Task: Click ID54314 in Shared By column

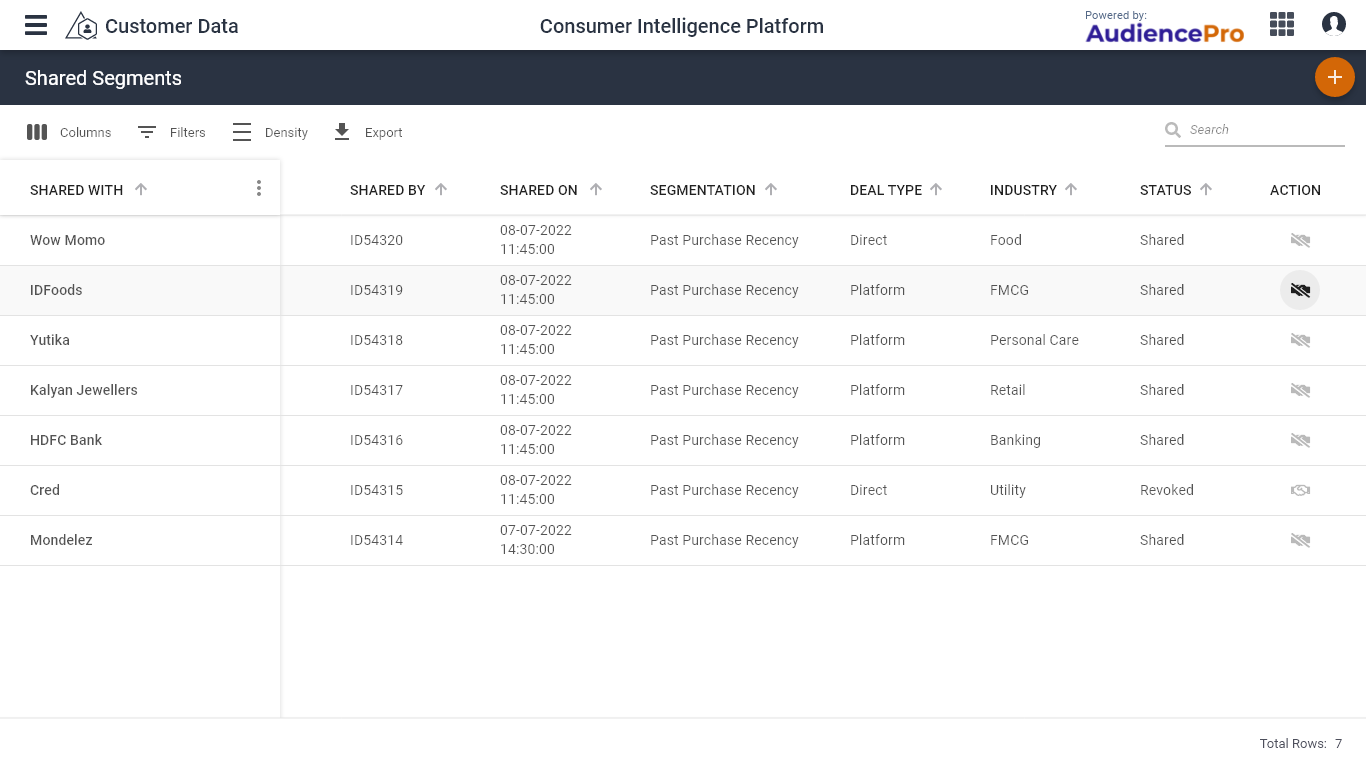Action: tap(376, 540)
